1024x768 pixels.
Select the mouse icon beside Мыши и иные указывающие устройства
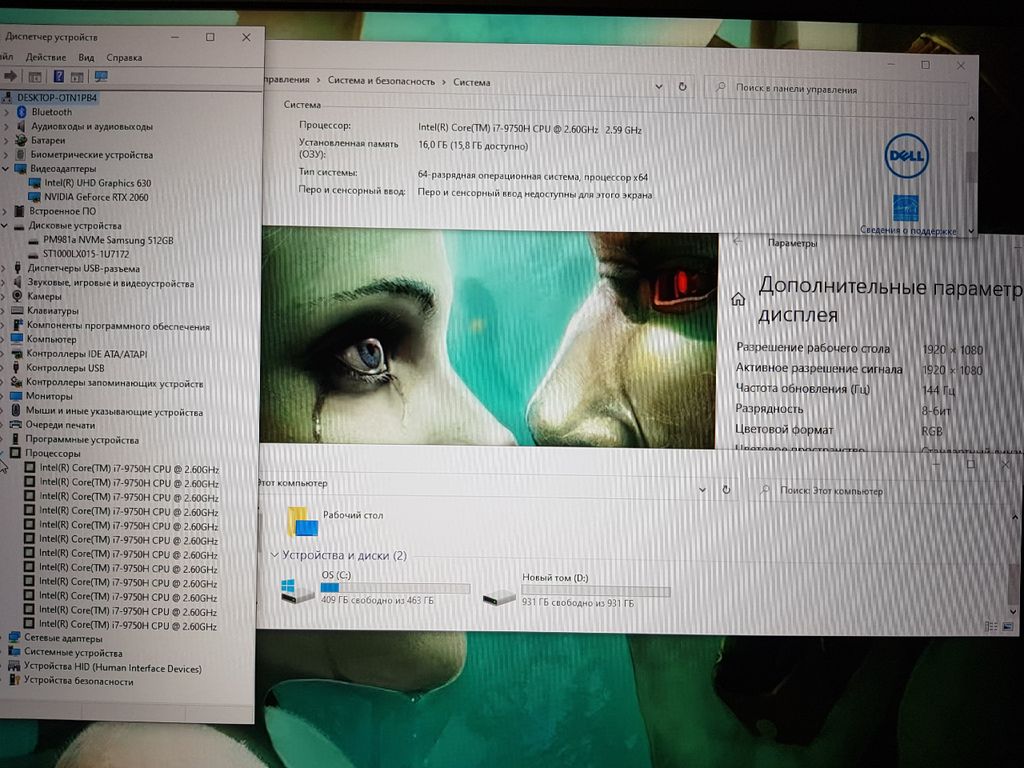pos(16,411)
